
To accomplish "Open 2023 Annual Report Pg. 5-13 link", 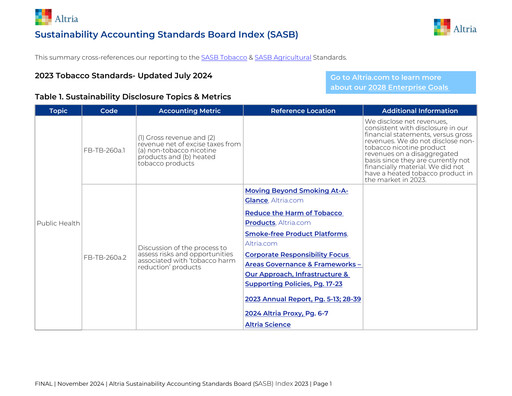I will point(303,299).
